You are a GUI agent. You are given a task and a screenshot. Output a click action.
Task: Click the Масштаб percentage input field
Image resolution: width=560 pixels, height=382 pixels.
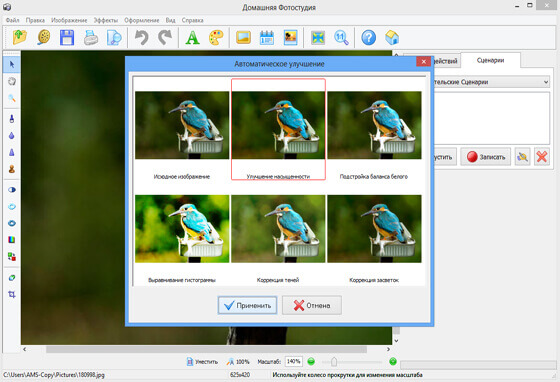(x=294, y=362)
